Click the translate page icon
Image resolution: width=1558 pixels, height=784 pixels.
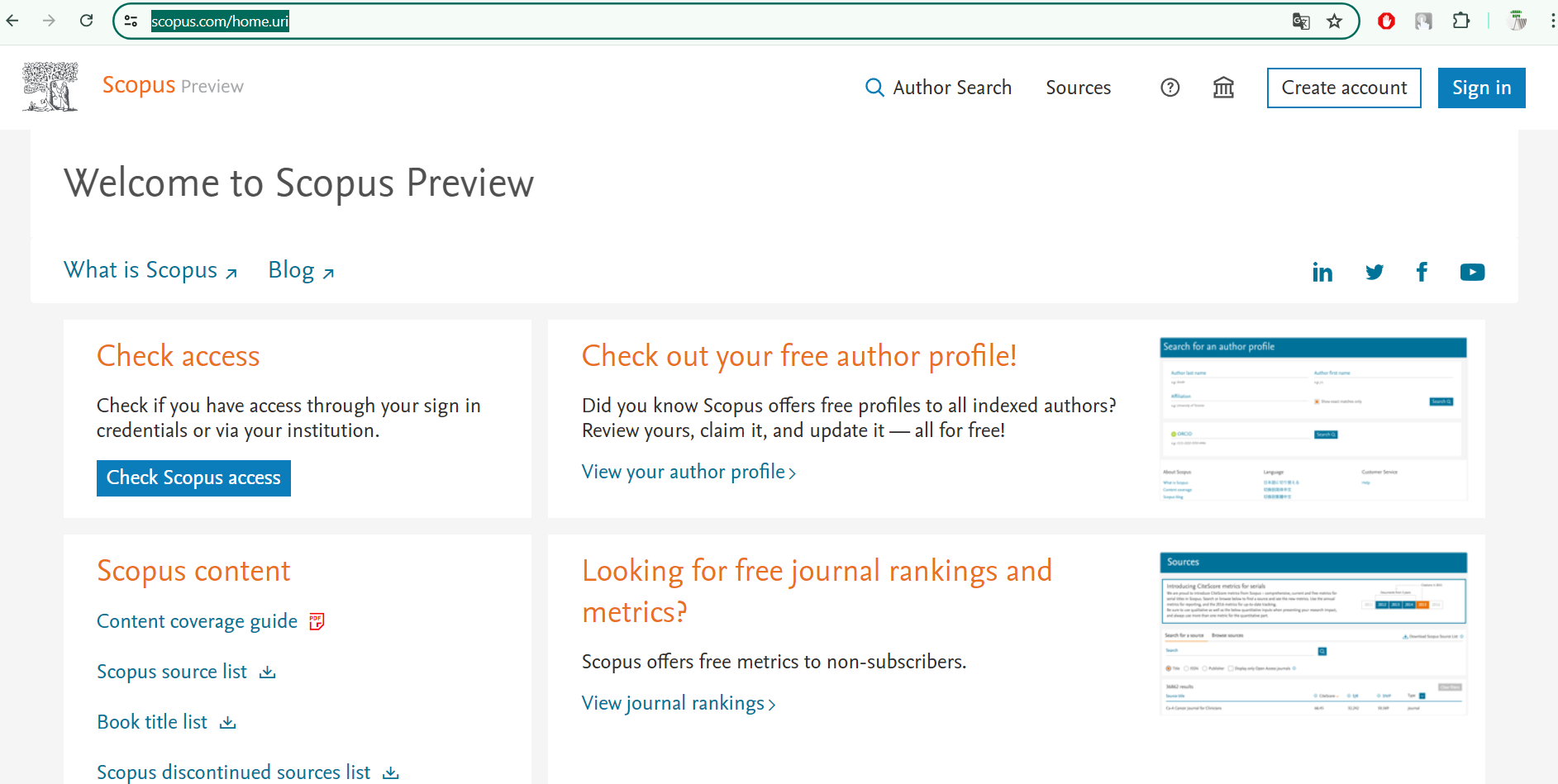click(1301, 21)
